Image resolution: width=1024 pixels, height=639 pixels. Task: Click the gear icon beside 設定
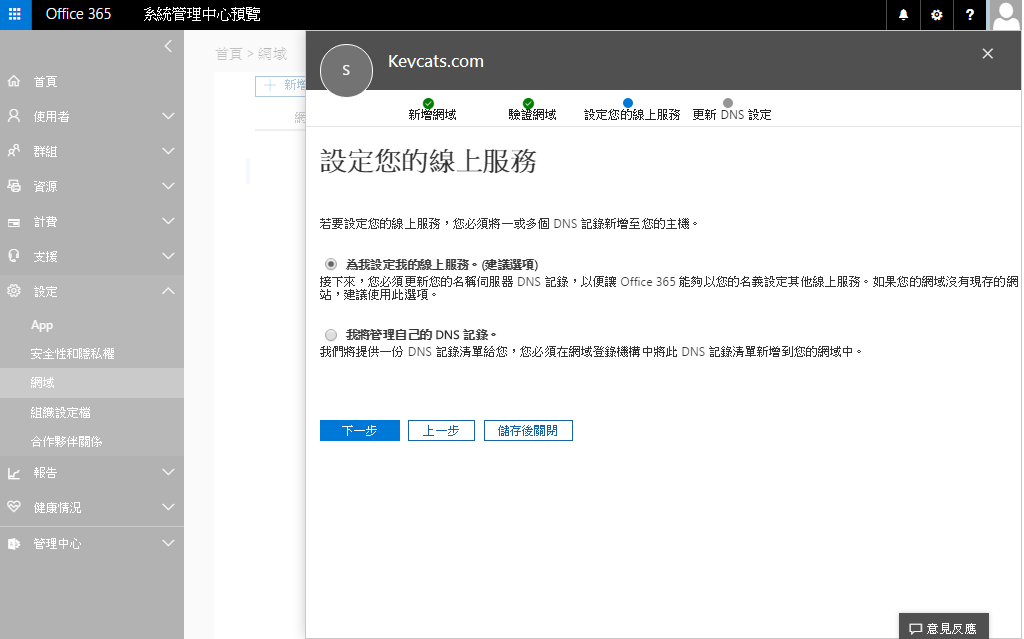14,291
